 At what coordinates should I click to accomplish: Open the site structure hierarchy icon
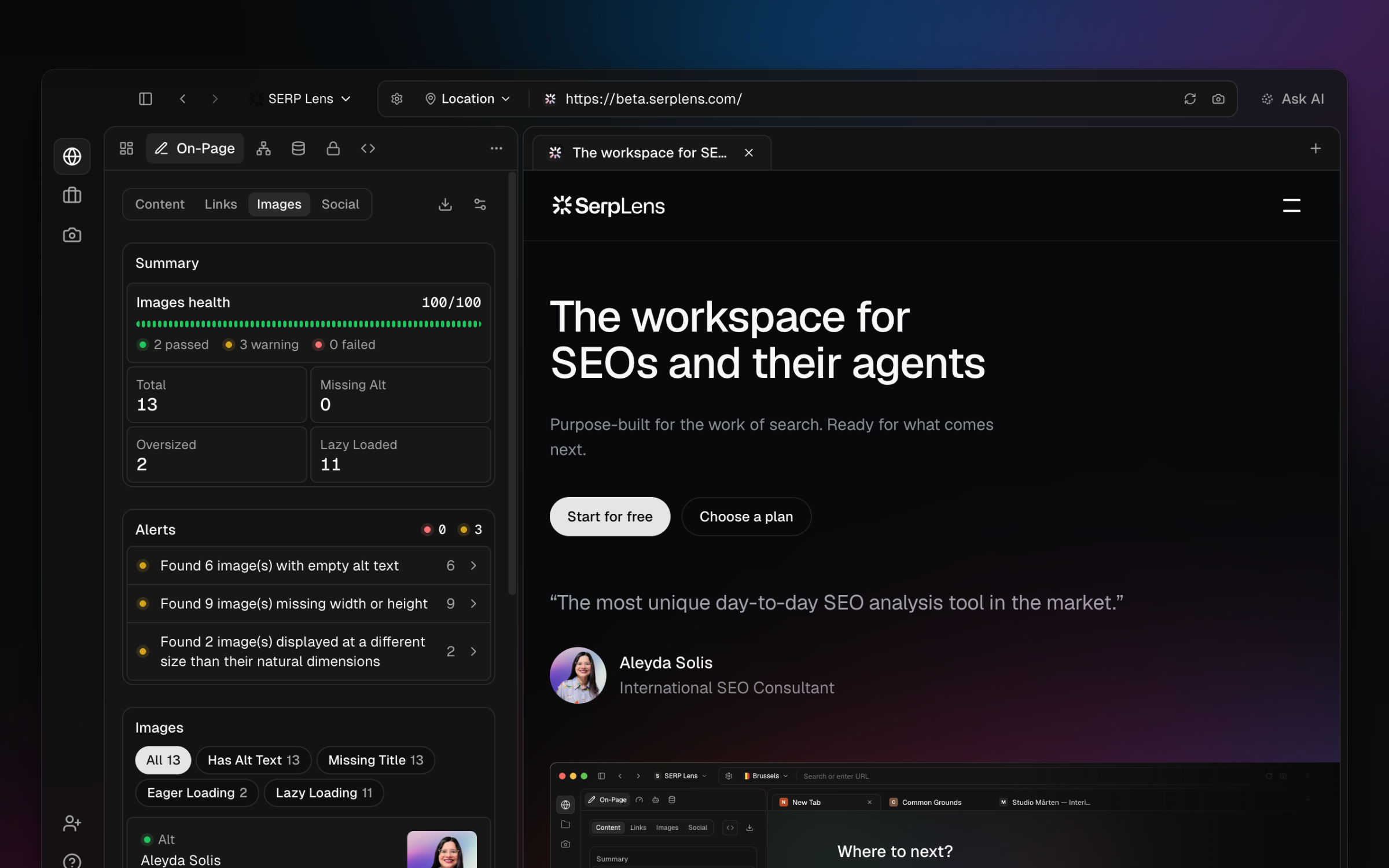point(264,149)
